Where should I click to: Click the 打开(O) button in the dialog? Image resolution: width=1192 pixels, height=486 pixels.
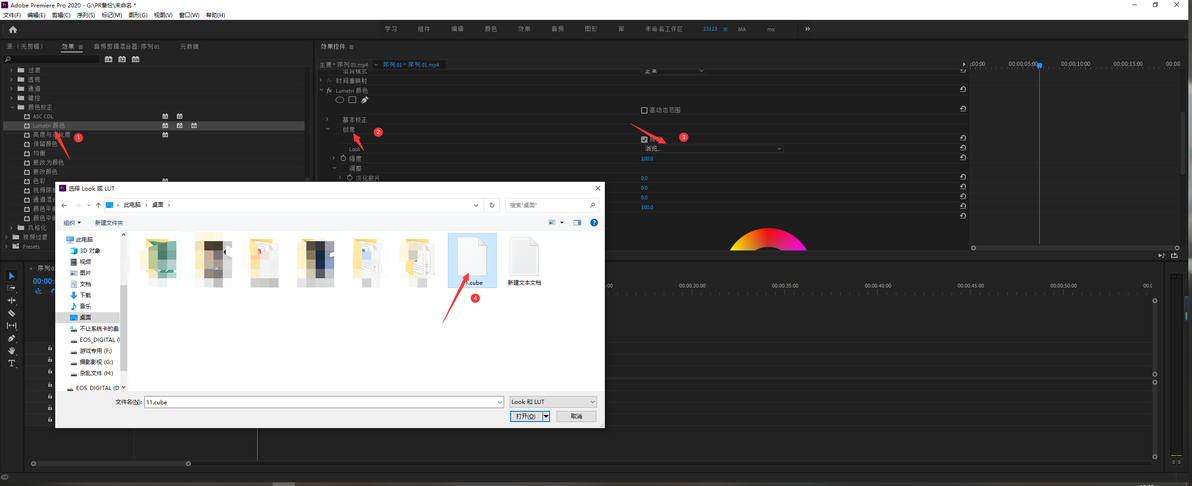click(x=526, y=417)
